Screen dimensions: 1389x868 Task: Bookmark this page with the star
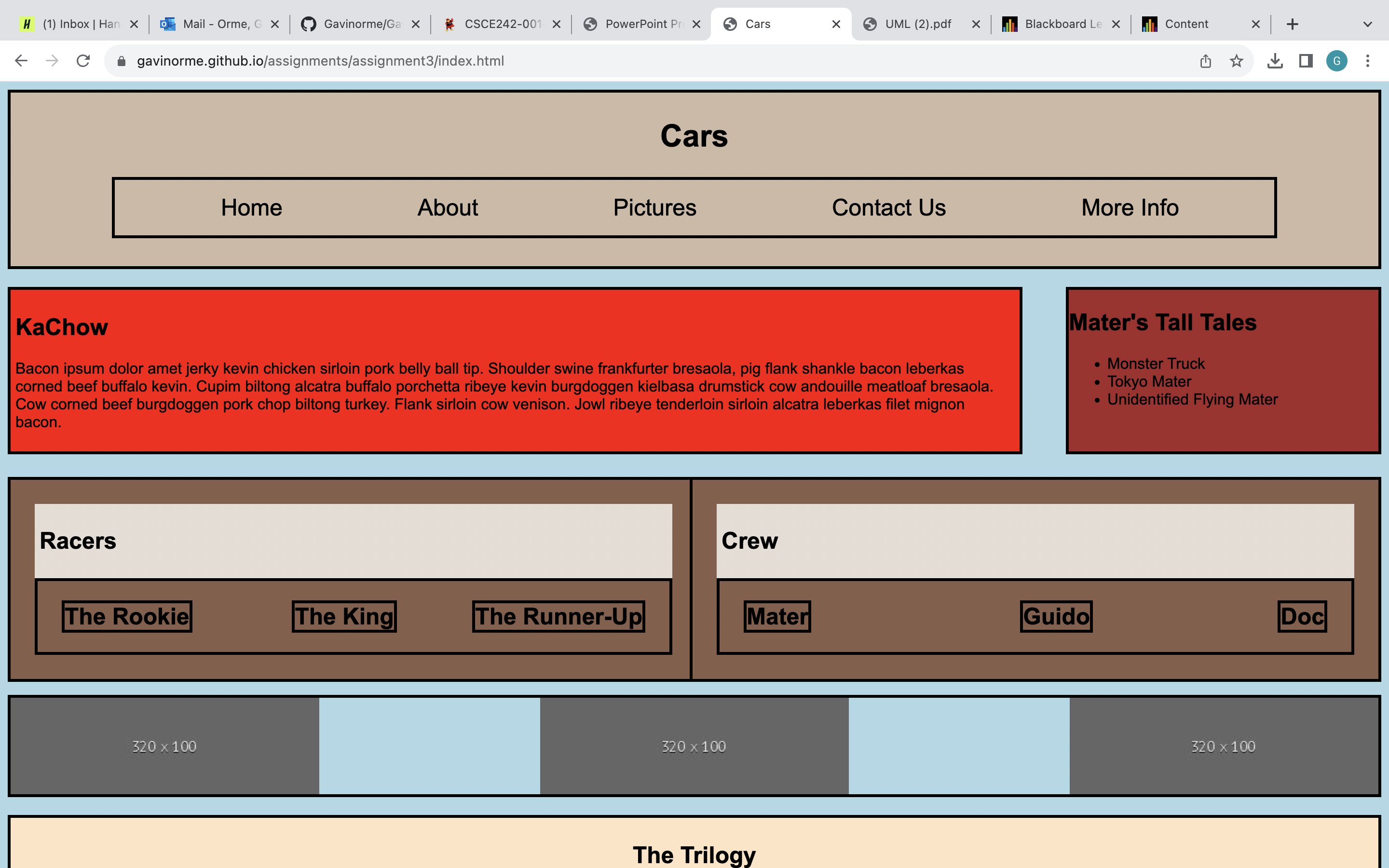[x=1236, y=61]
